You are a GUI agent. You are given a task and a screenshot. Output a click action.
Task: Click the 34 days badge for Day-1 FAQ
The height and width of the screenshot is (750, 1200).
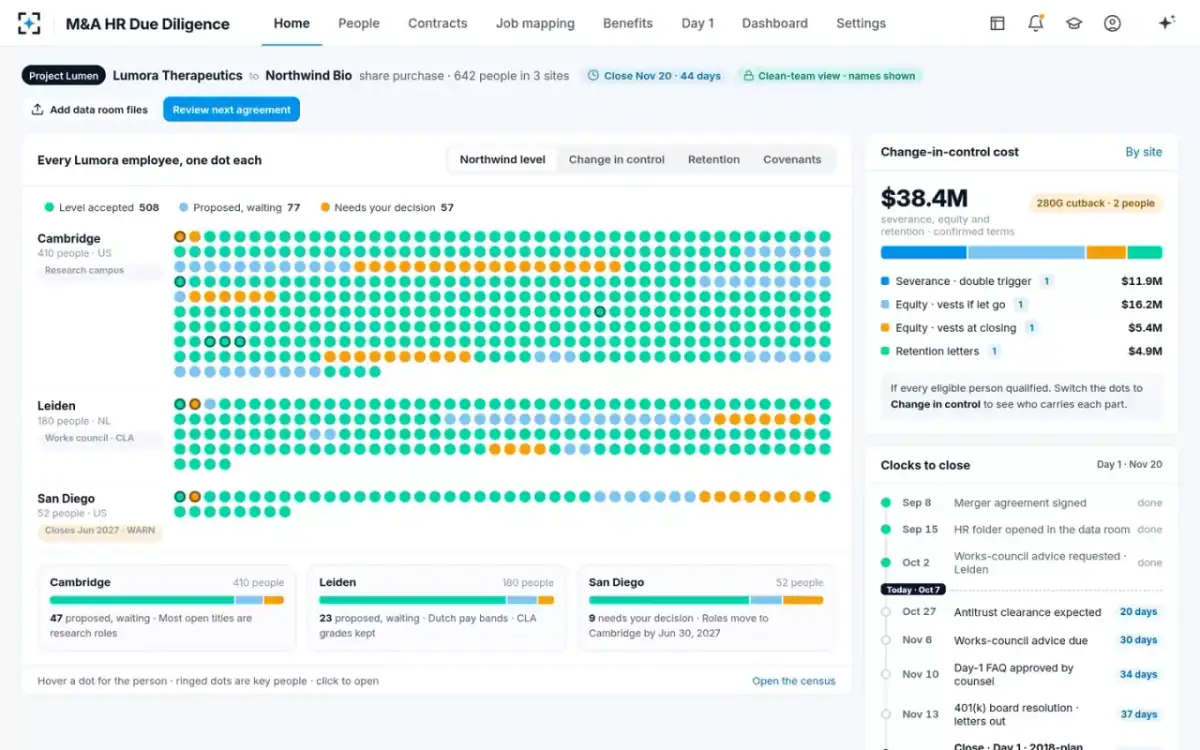[x=1138, y=675]
